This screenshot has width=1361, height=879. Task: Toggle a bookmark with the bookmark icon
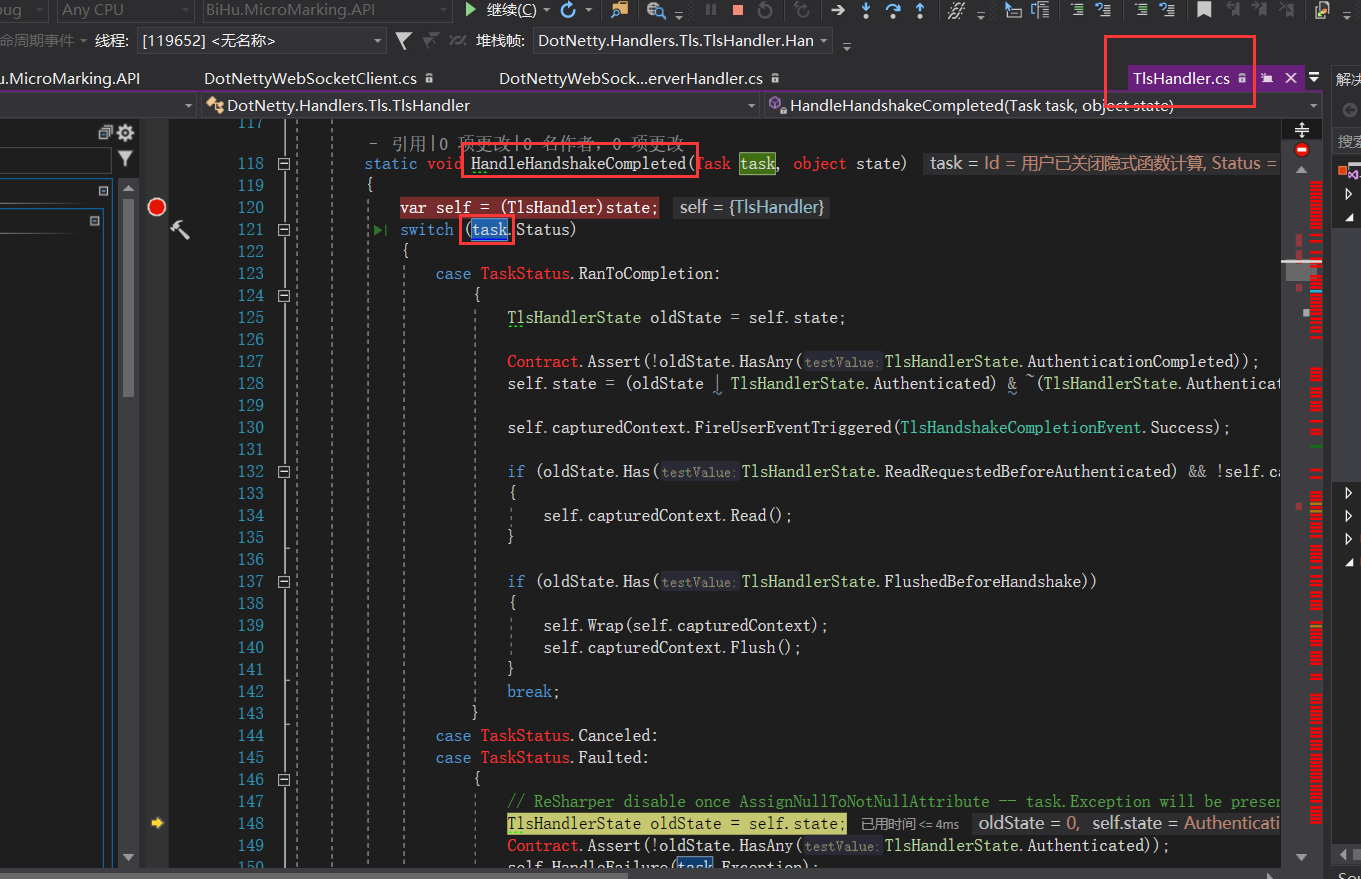click(x=1203, y=10)
